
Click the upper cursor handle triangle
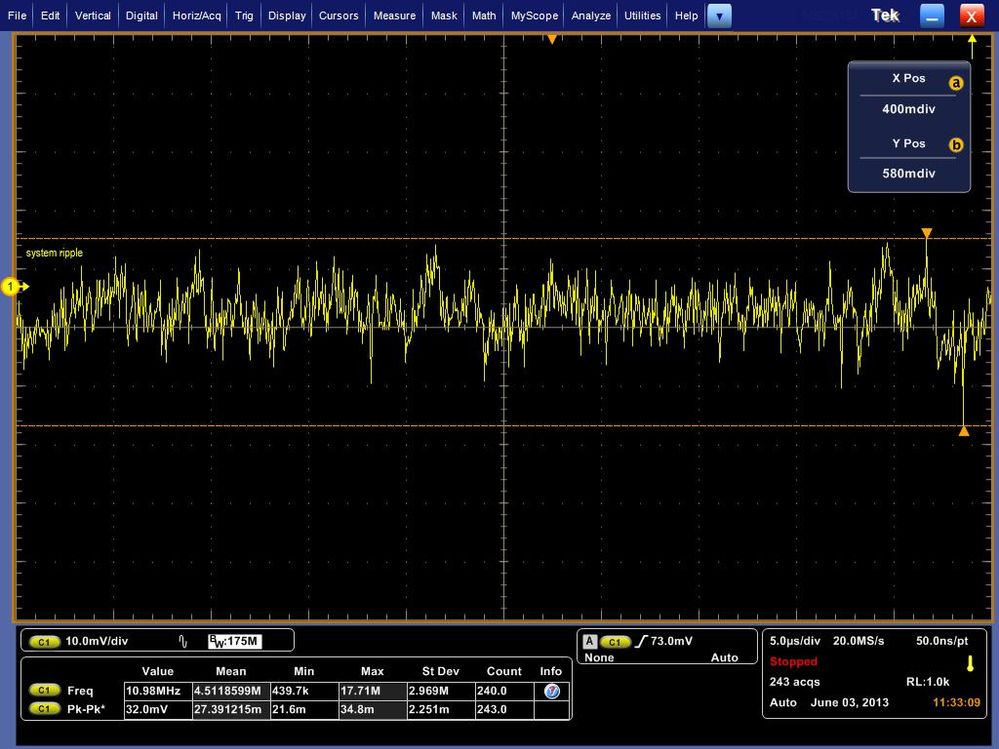[x=927, y=233]
